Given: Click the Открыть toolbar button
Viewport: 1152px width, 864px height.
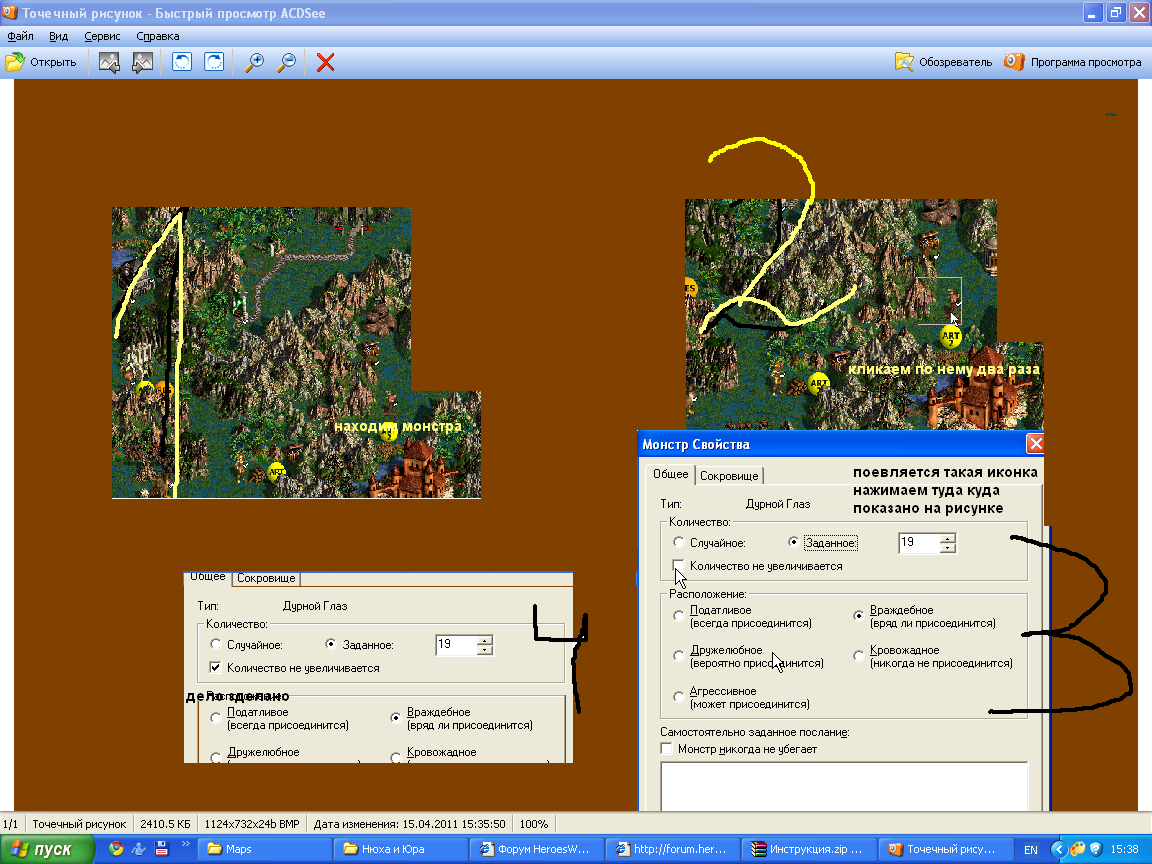Looking at the screenshot, I should tap(41, 62).
